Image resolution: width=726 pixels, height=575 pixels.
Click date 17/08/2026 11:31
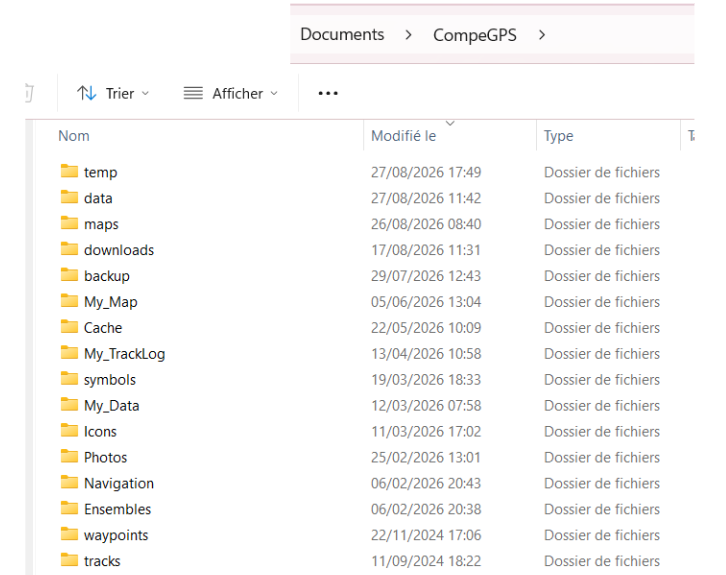(426, 250)
